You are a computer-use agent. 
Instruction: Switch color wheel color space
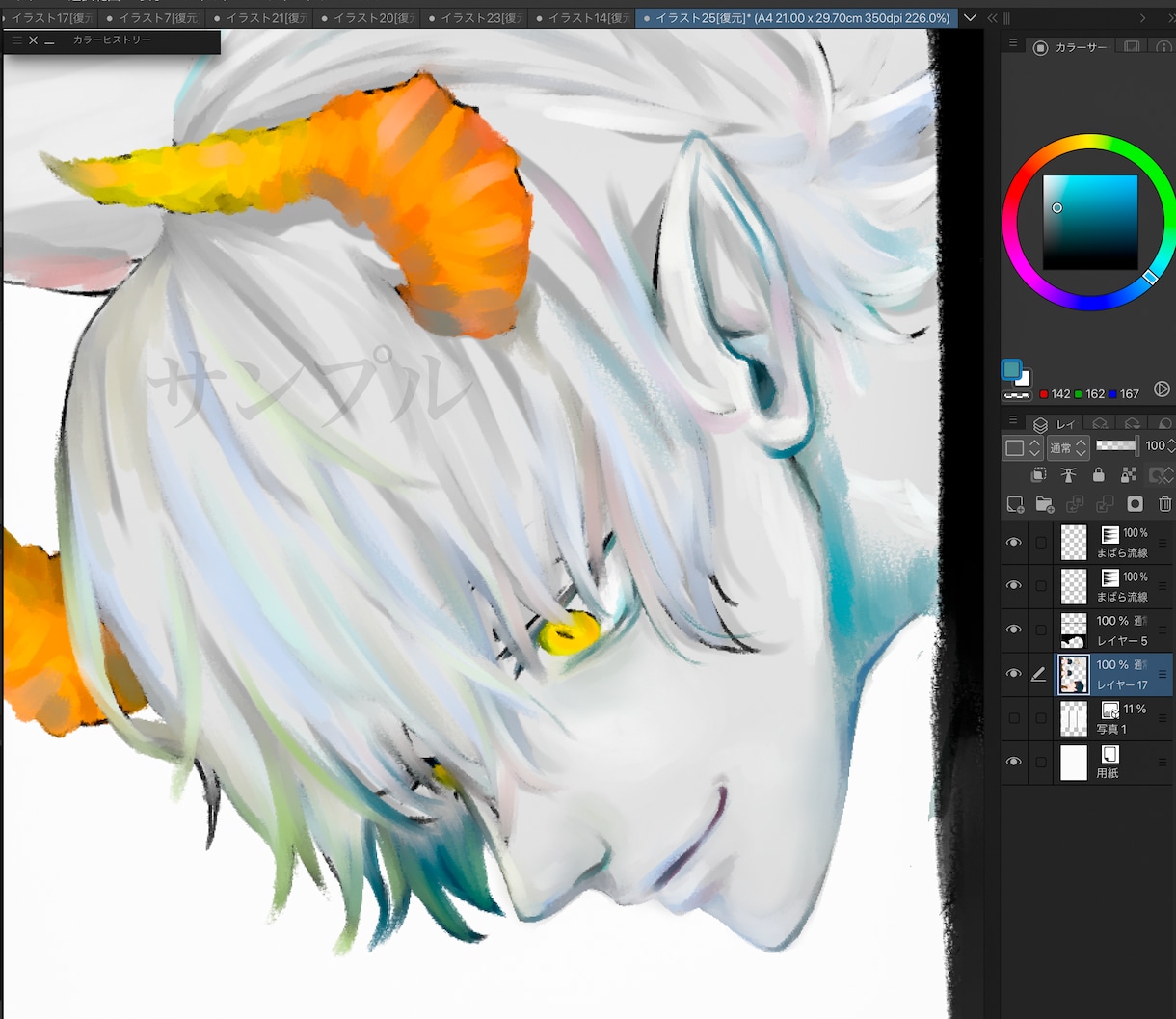click(1162, 389)
